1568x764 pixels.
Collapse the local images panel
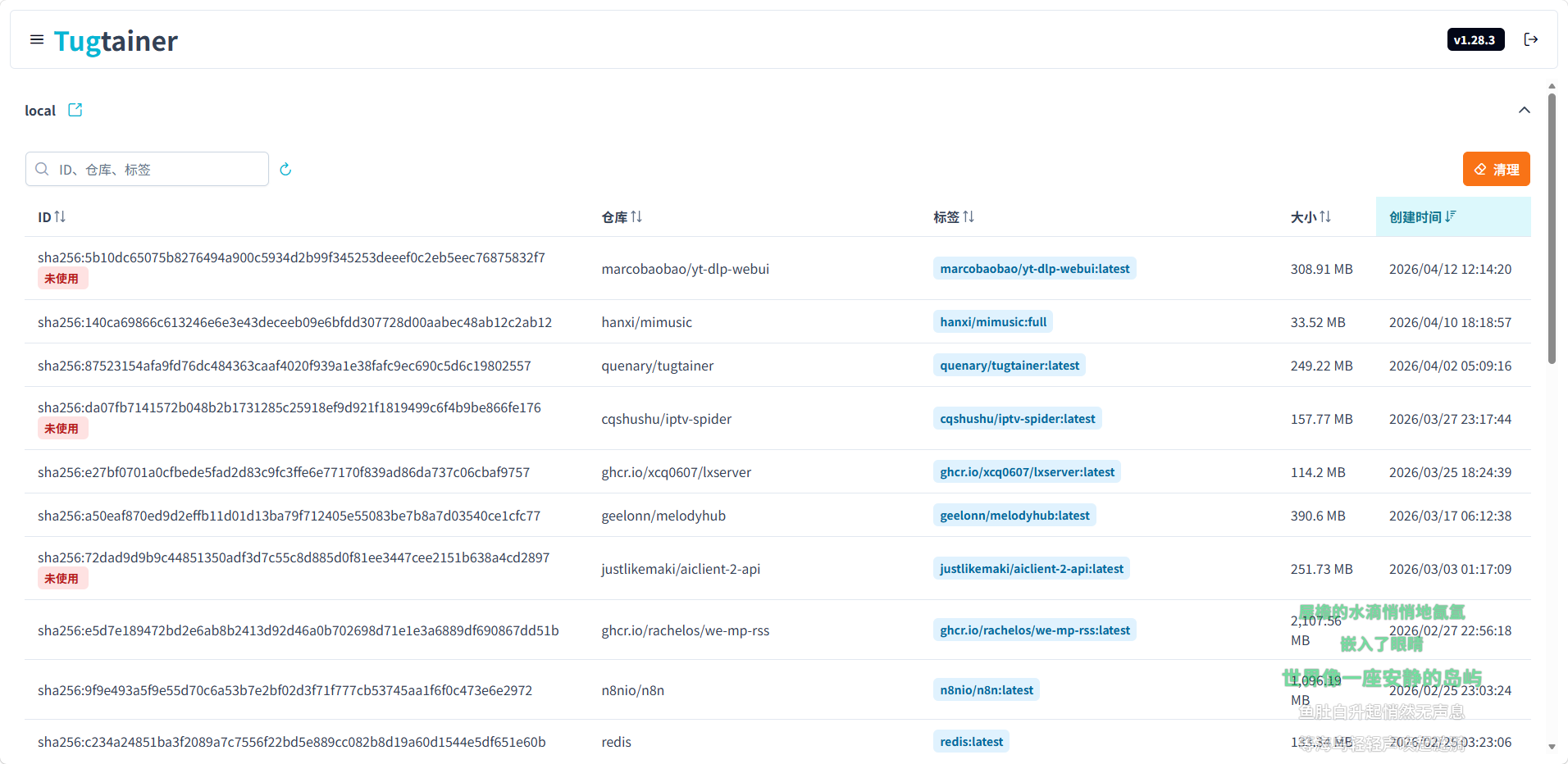click(x=1524, y=110)
